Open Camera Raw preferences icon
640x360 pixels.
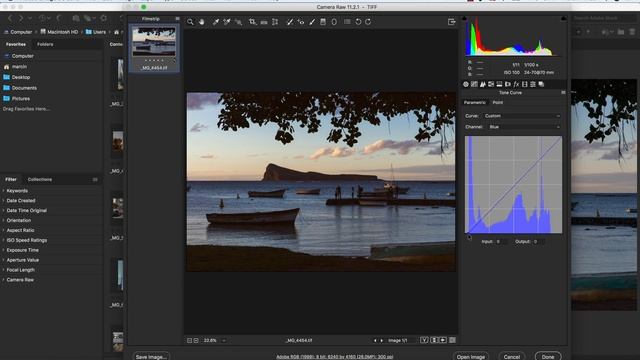[x=347, y=22]
